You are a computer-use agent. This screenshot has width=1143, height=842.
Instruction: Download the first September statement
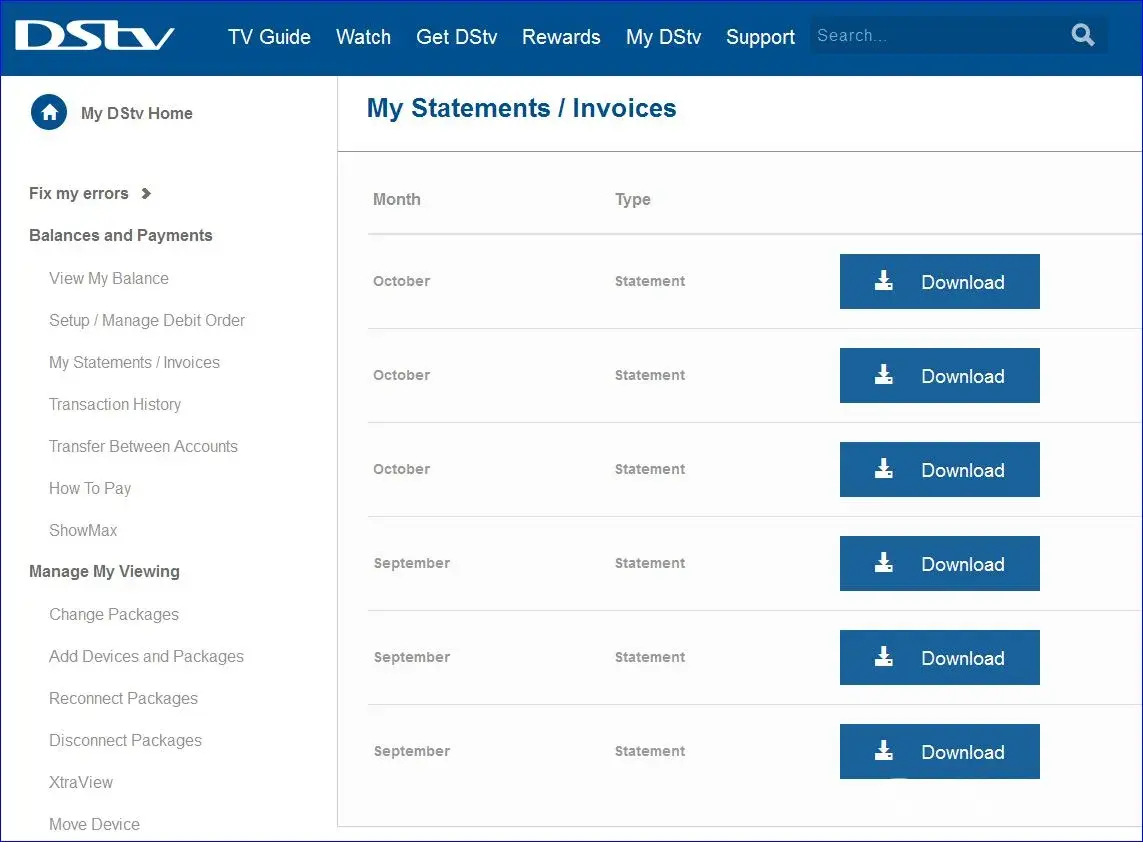tap(939, 564)
